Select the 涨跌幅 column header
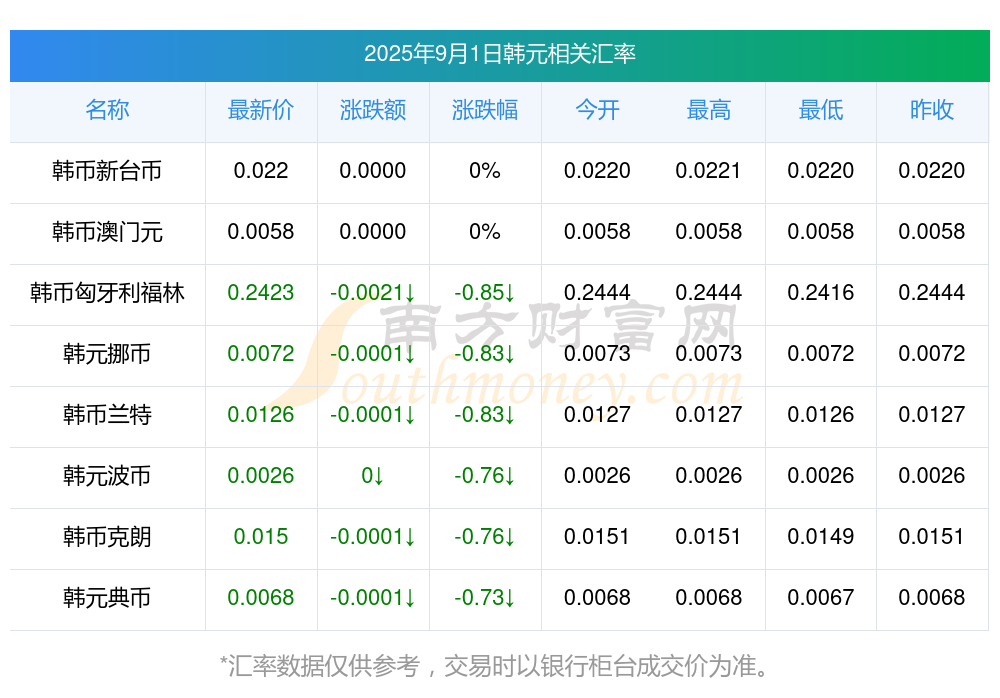The width and height of the screenshot is (1000, 698). [485, 110]
